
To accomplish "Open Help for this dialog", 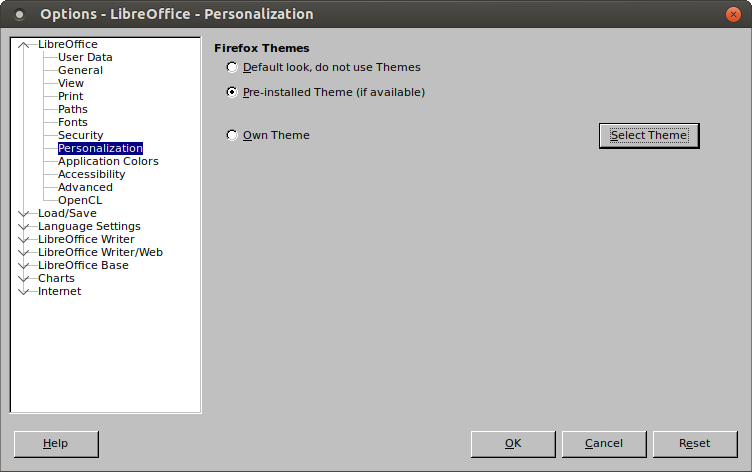I will (x=56, y=444).
